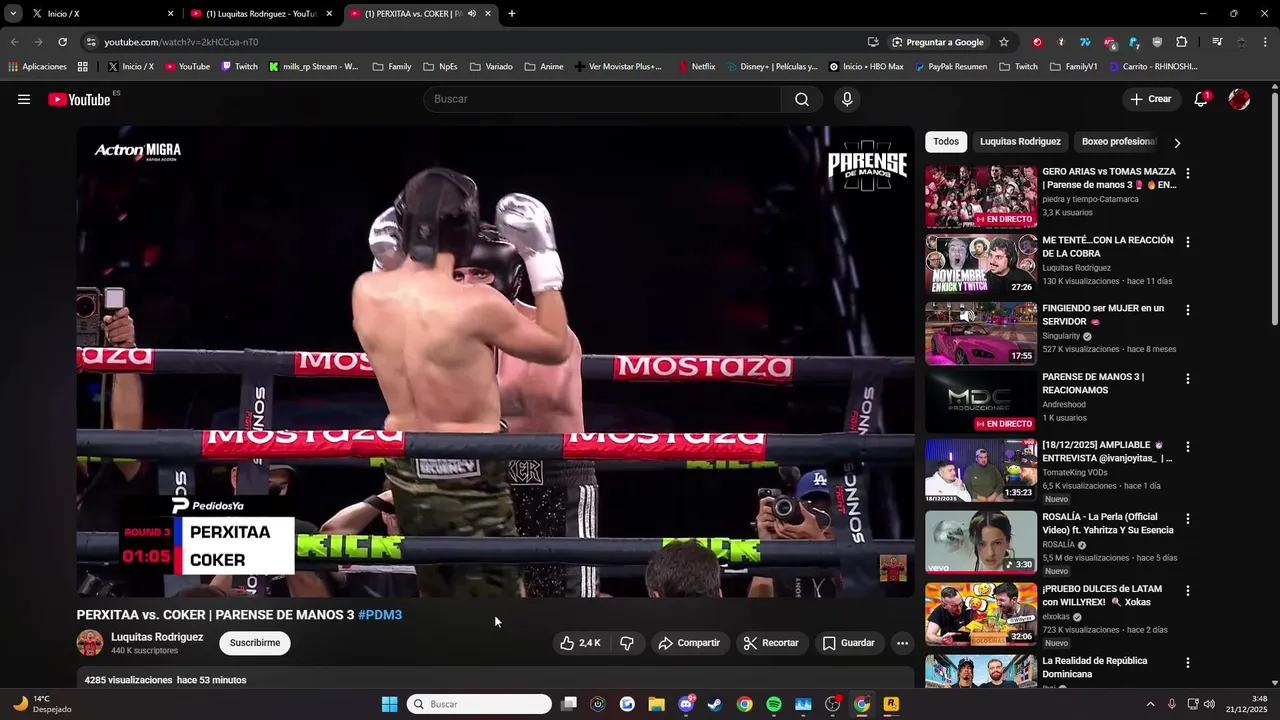Viewport: 1280px width, 720px height.
Task: Show hidden system tray icons chevron
Action: pos(1150,704)
